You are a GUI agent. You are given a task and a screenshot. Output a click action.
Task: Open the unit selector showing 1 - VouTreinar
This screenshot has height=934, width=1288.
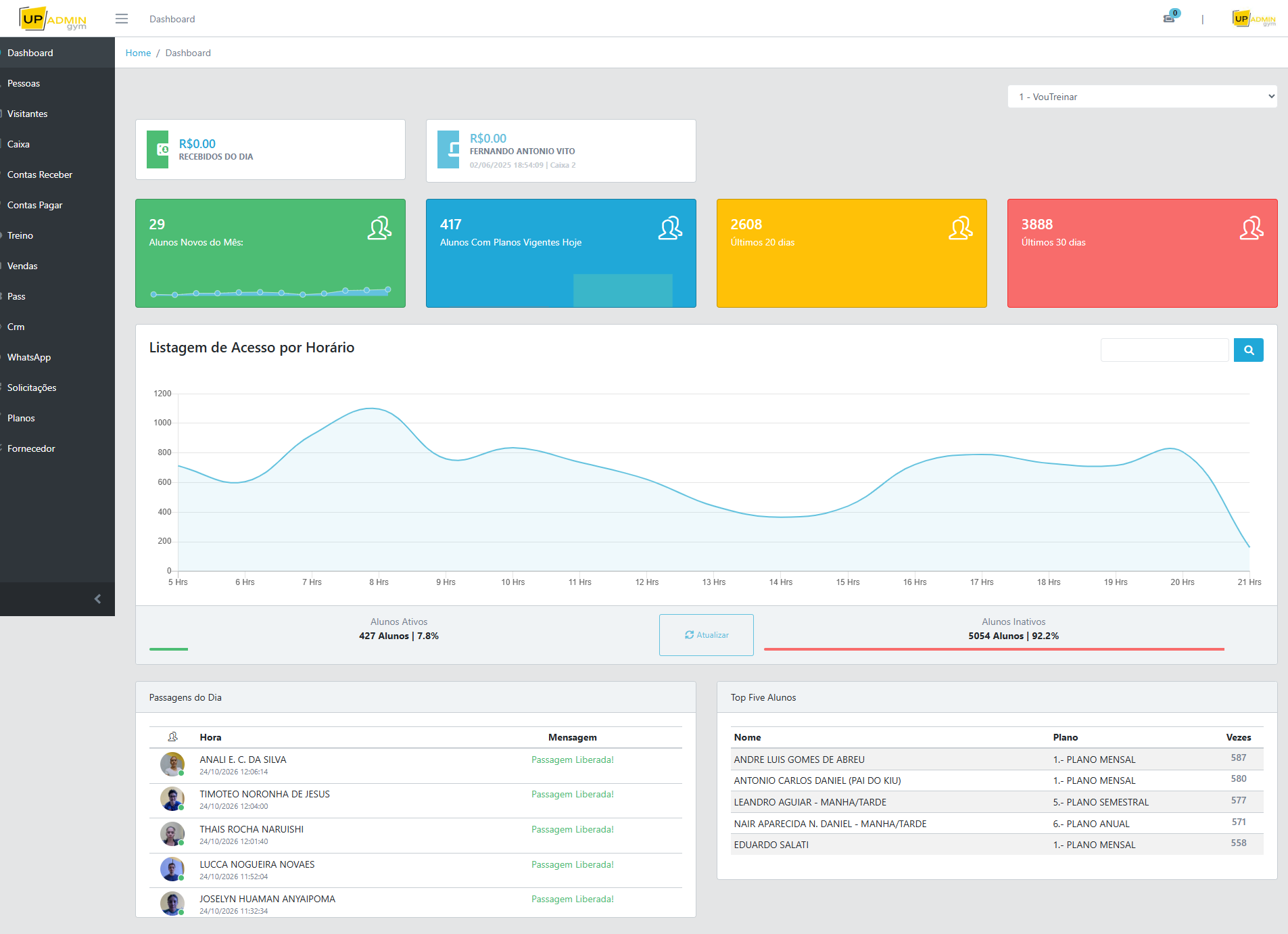(x=1142, y=97)
